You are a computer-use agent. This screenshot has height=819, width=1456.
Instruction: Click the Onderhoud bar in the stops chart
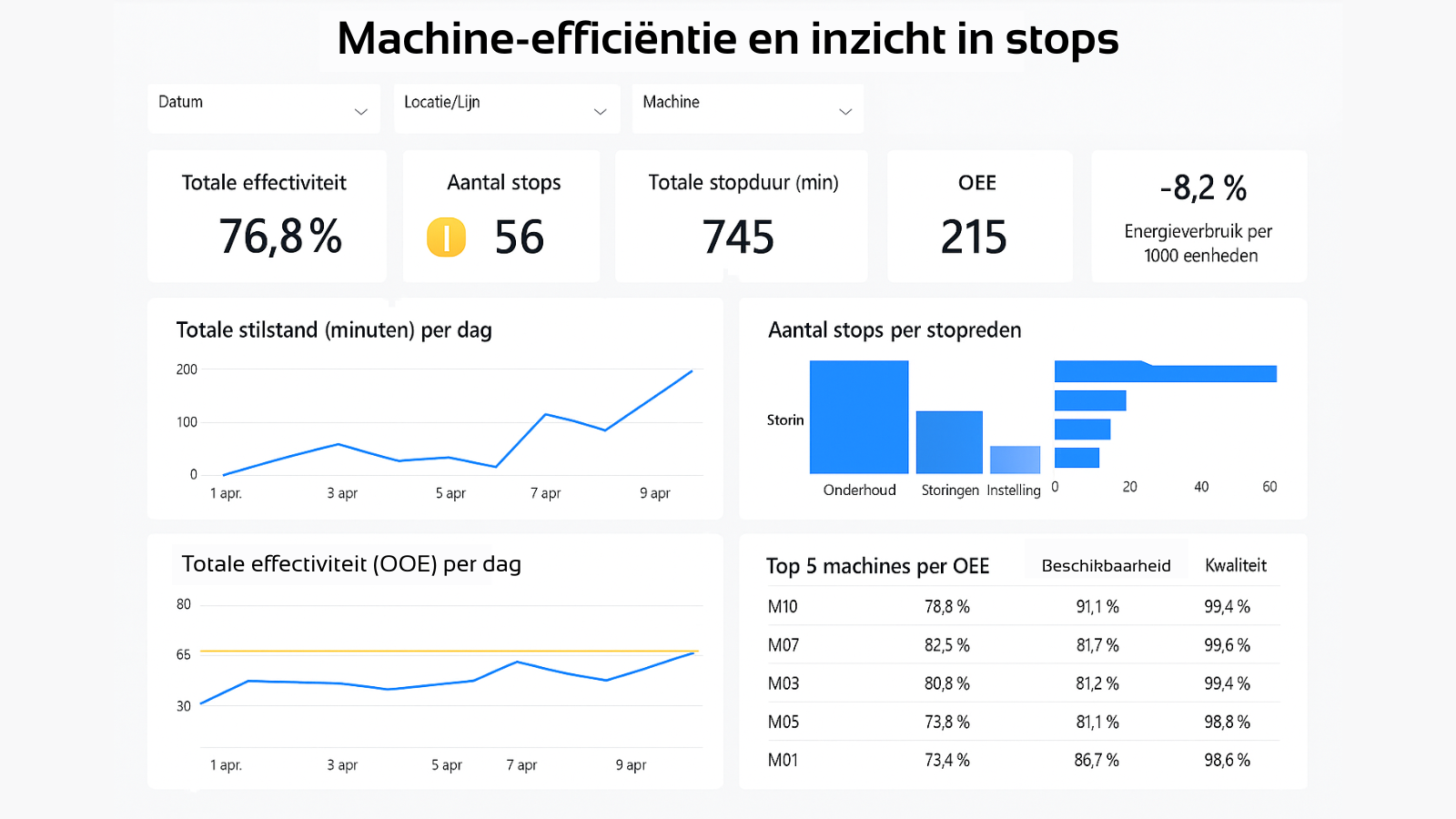click(859, 417)
